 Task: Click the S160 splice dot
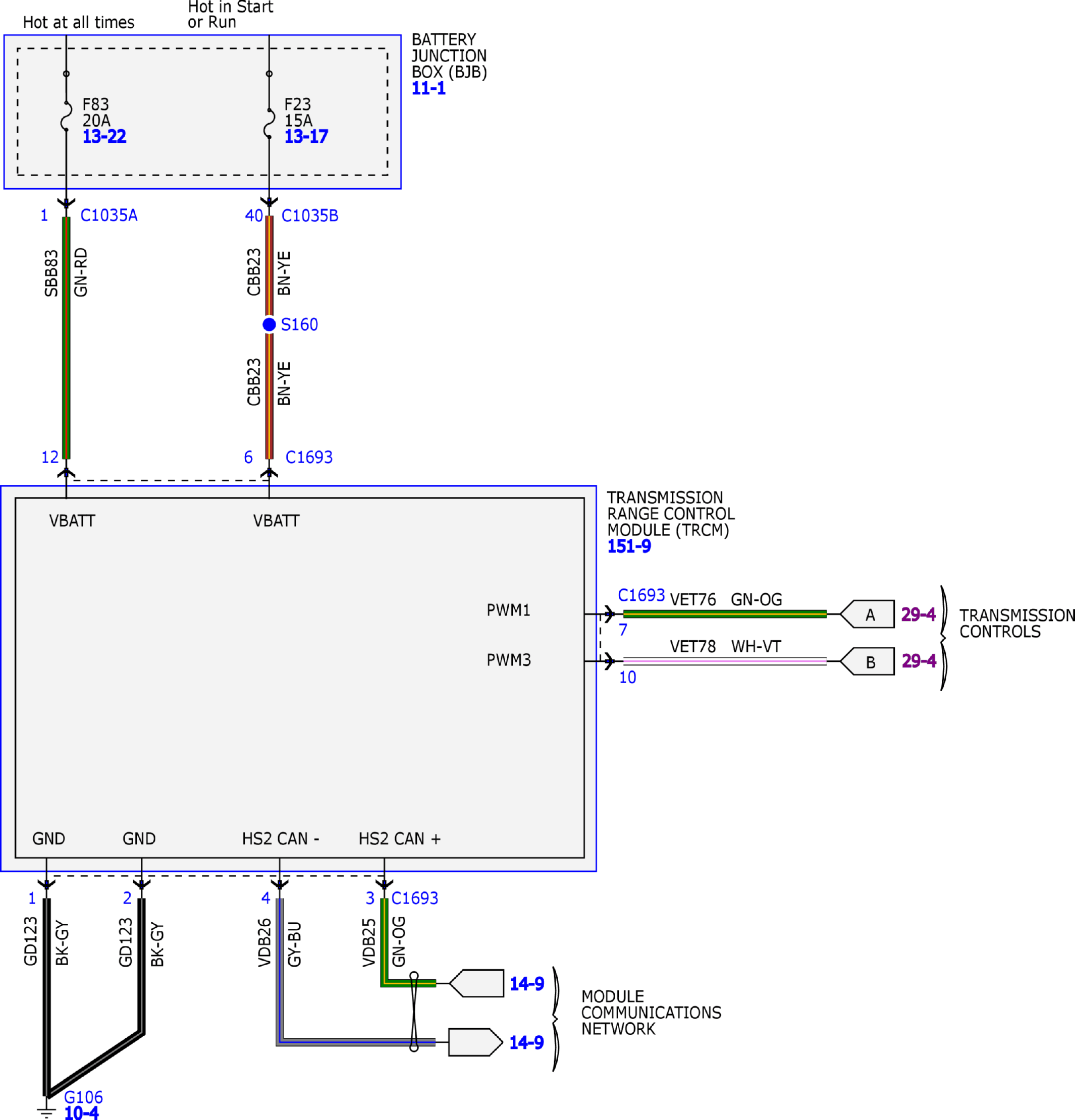coord(269,324)
